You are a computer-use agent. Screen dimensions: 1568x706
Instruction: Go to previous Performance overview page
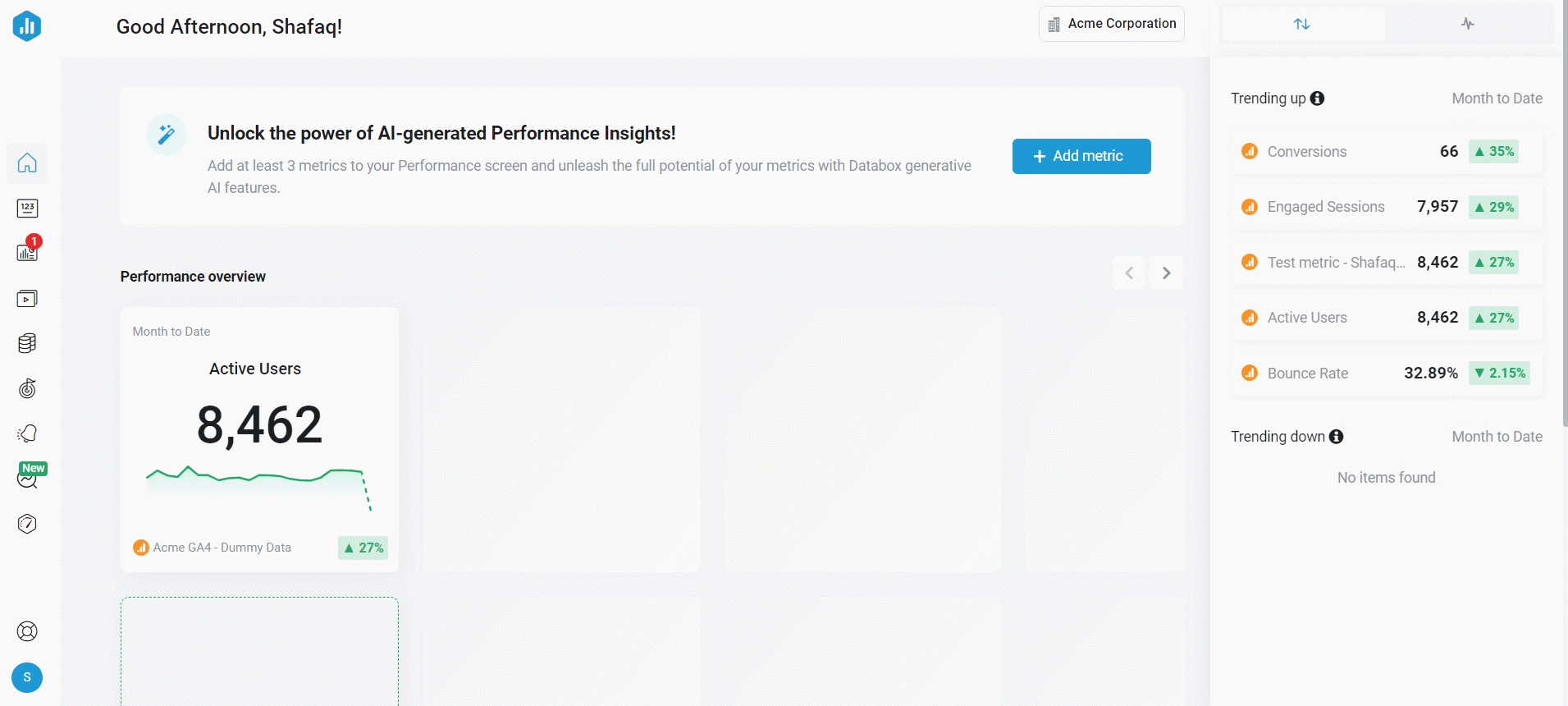(x=1129, y=273)
